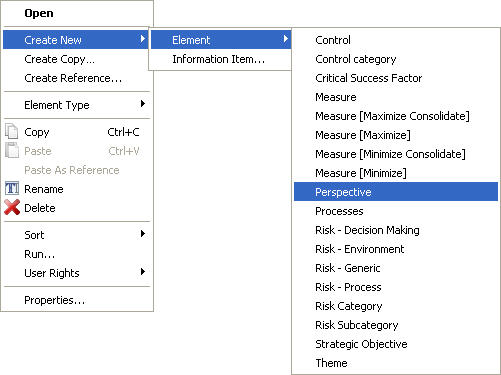The image size is (501, 375).
Task: Click the Rename text icon
Action: click(x=12, y=189)
